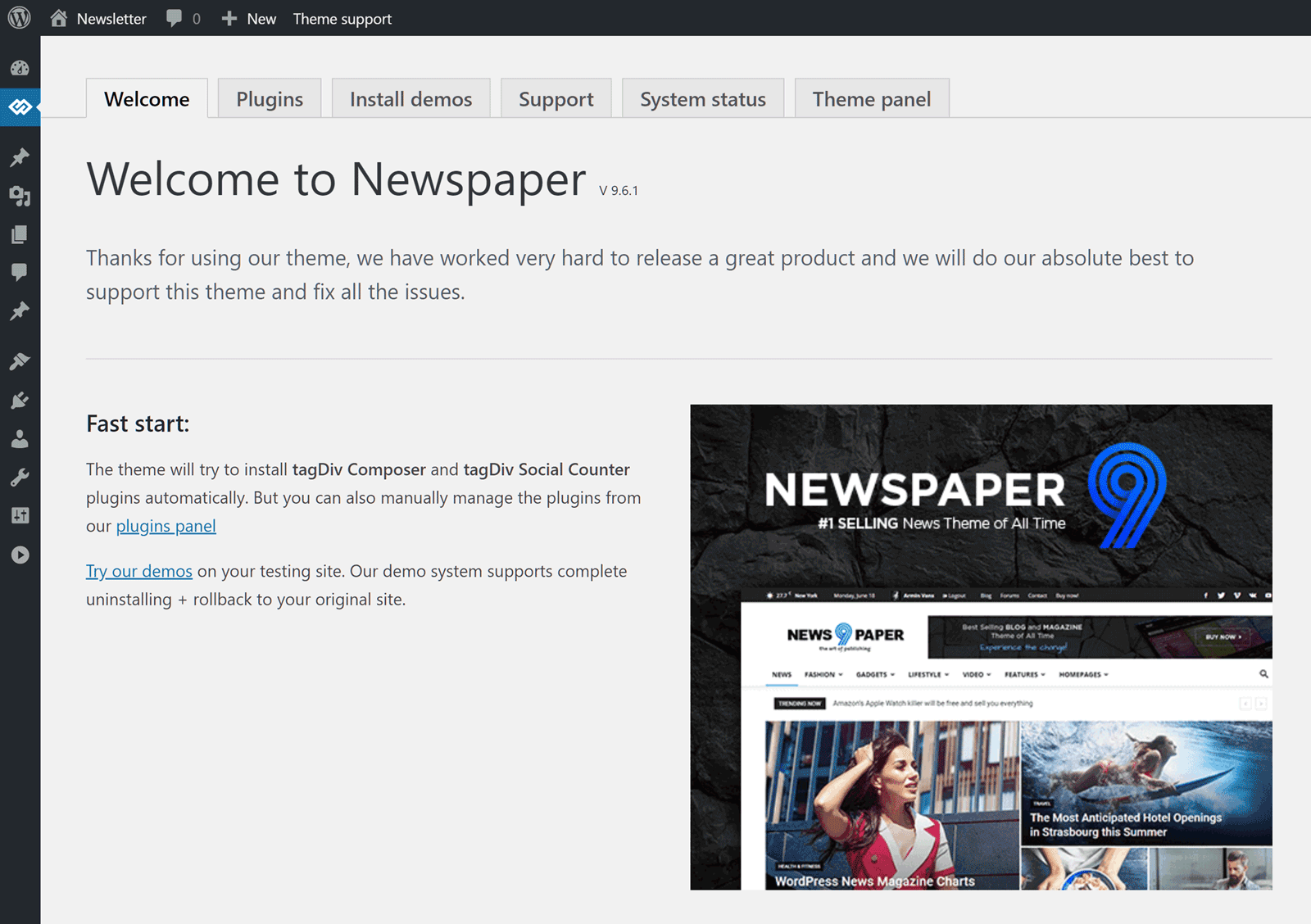Click the collapse menu circle arrow icon

pos(20,555)
